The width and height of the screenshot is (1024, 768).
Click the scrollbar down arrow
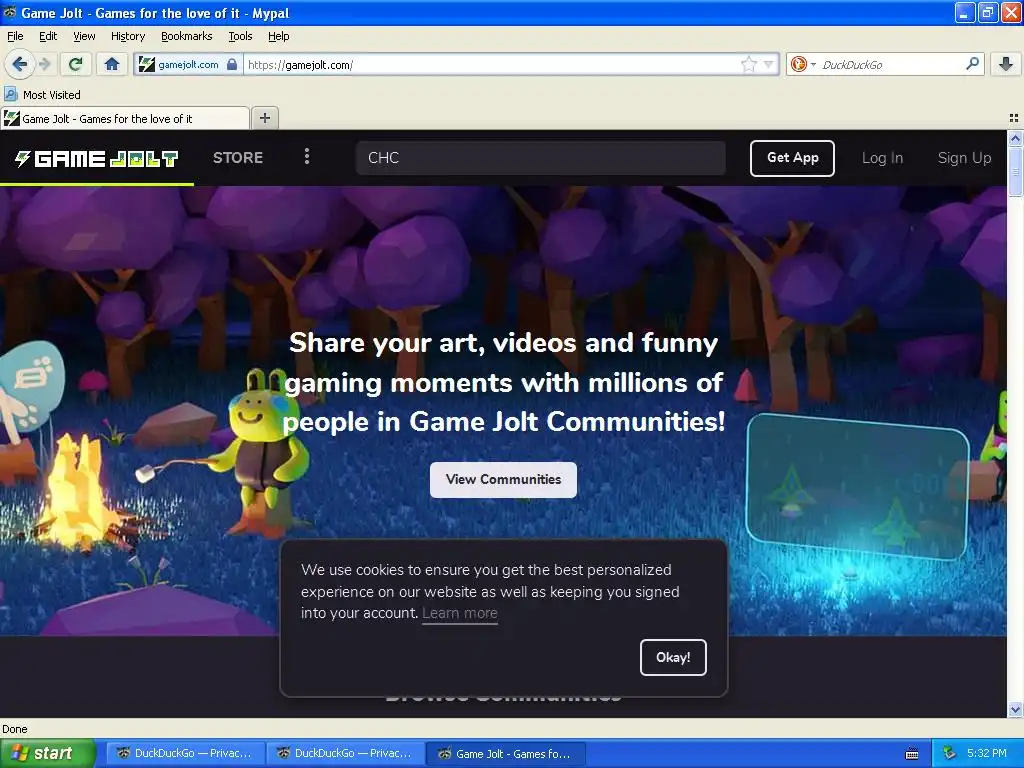point(1015,710)
